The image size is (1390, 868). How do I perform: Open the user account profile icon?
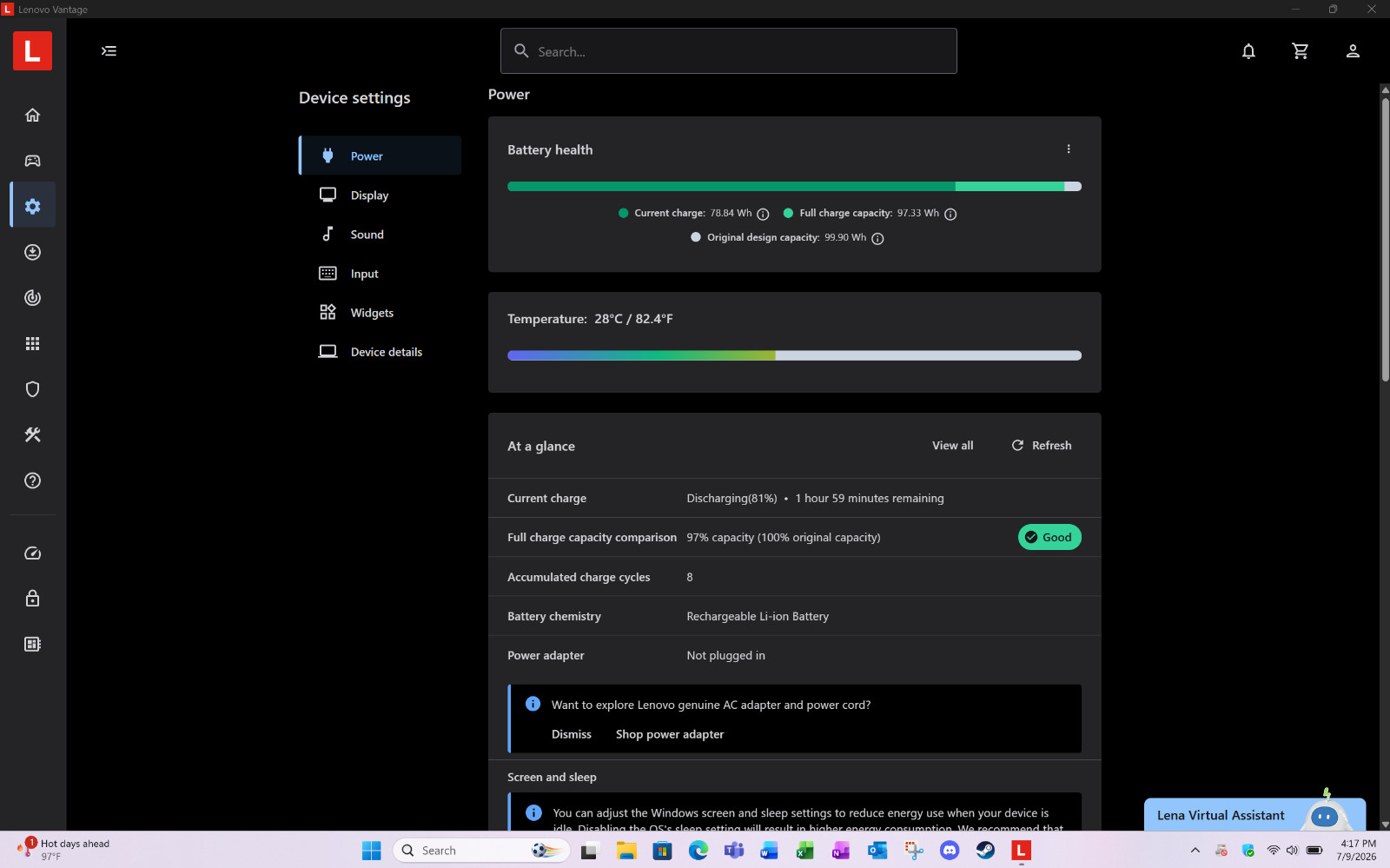click(1353, 51)
